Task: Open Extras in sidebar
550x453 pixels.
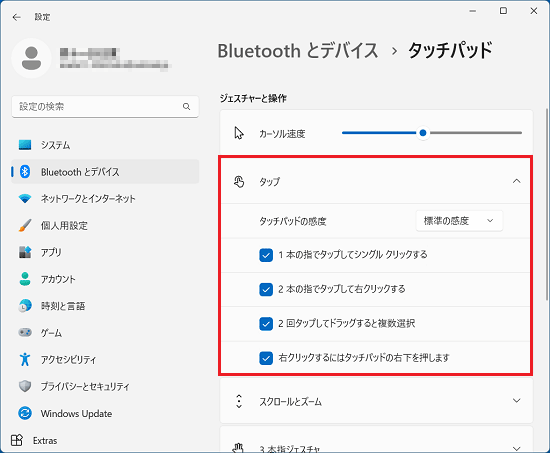Action: (105, 440)
